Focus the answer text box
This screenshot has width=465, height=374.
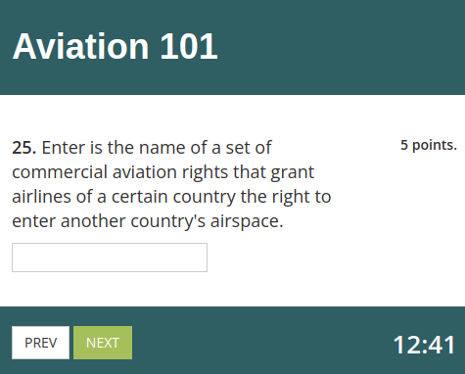(110, 257)
